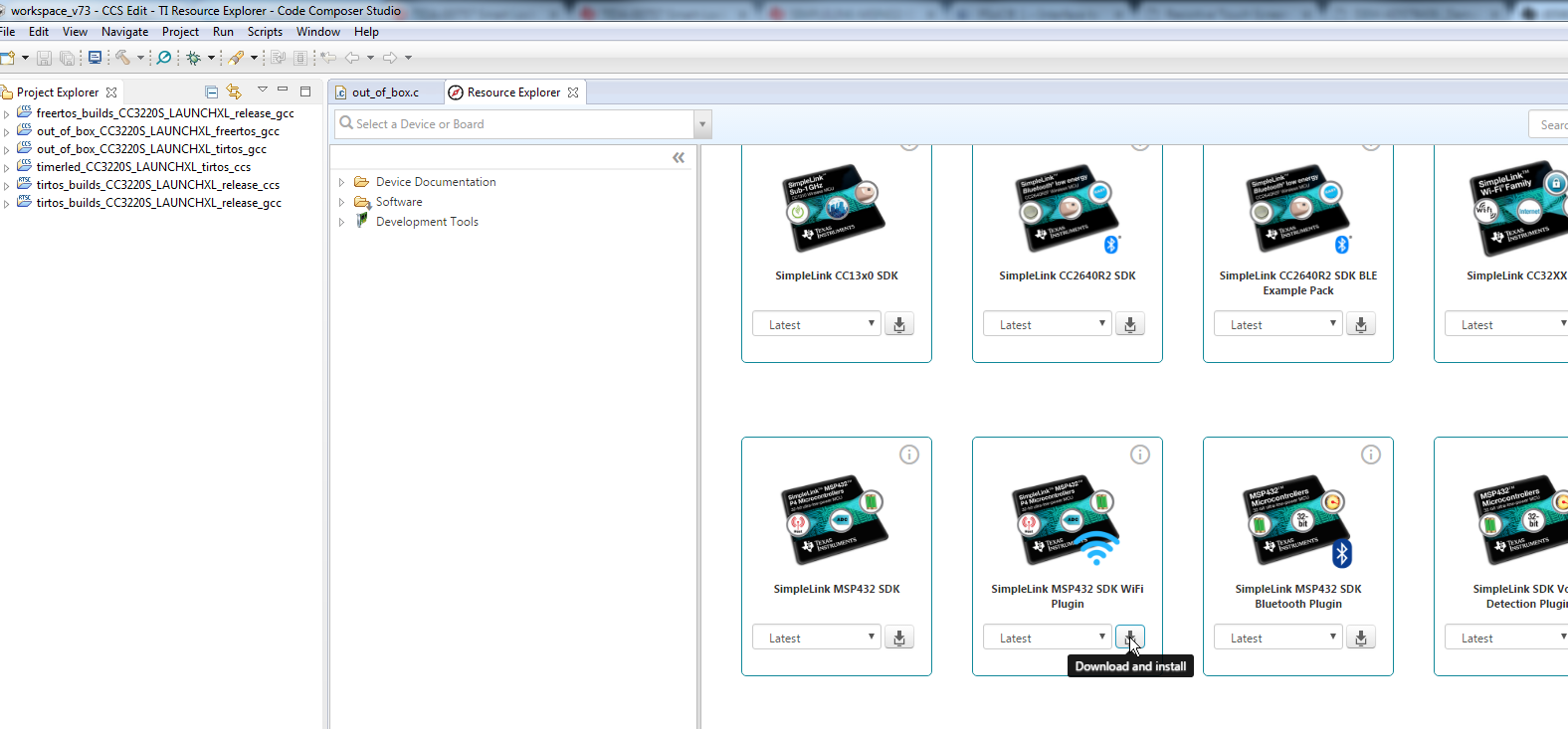Open version dropdown for MSP432 WiFi Plugin

1048,638
